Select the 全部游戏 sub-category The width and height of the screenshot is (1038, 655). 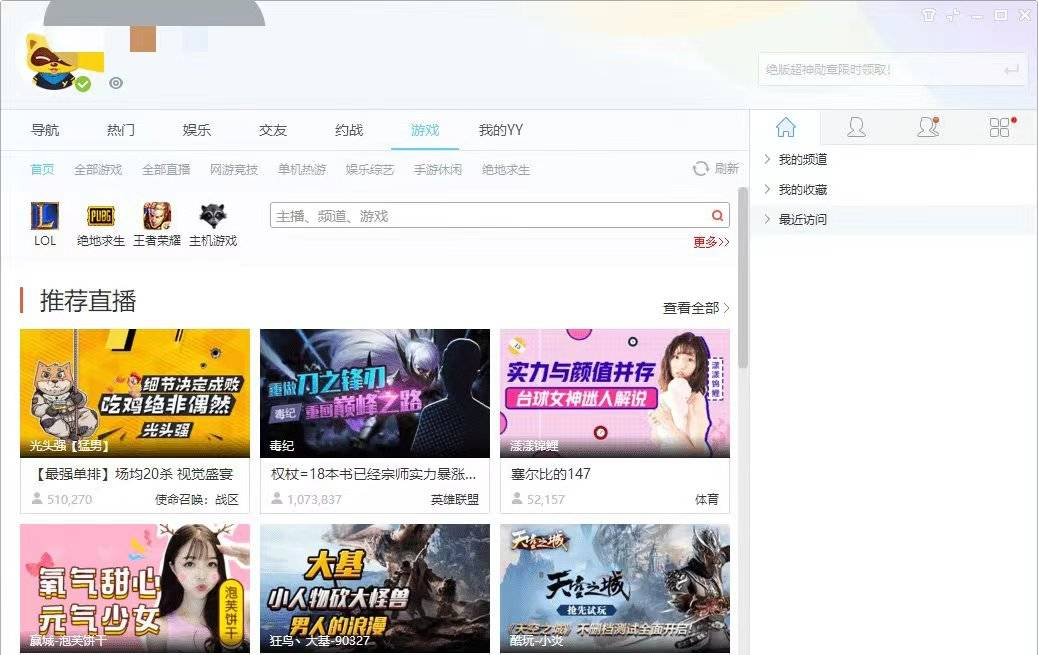(98, 170)
